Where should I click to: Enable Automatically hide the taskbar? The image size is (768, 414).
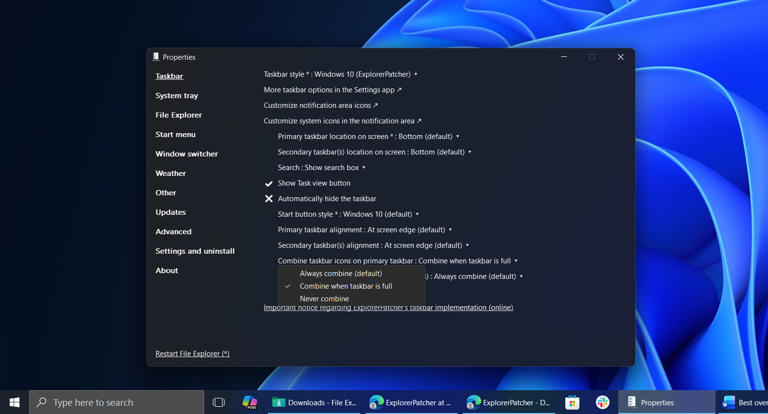[326, 199]
